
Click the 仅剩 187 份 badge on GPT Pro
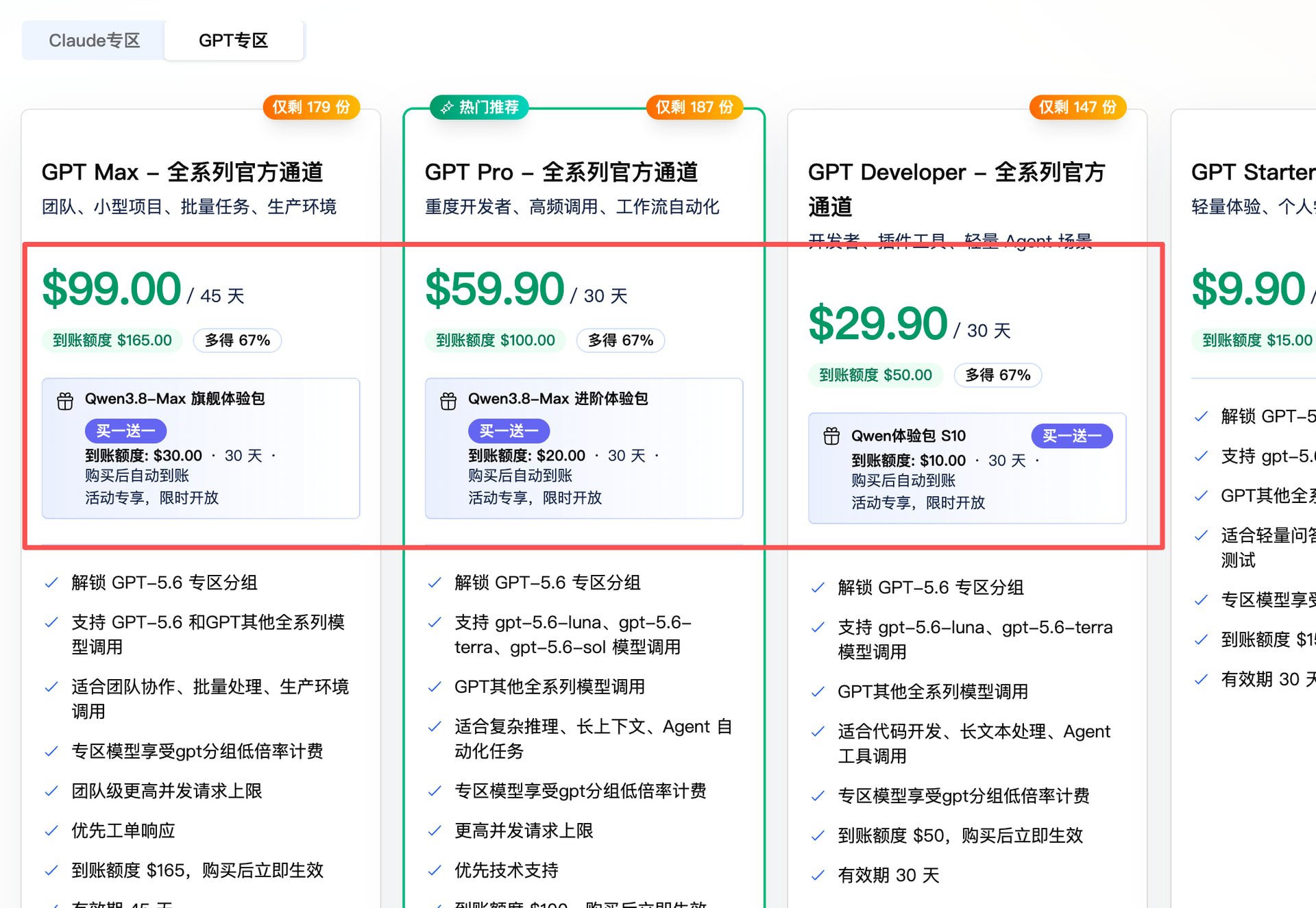pyautogui.click(x=694, y=107)
